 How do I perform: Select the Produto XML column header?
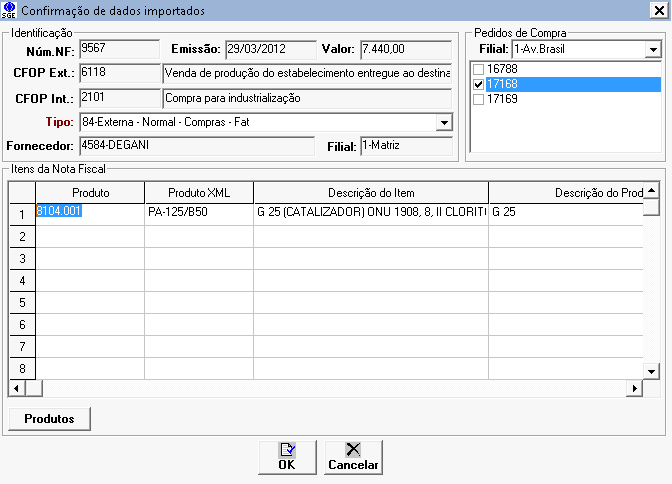pyautogui.click(x=199, y=192)
